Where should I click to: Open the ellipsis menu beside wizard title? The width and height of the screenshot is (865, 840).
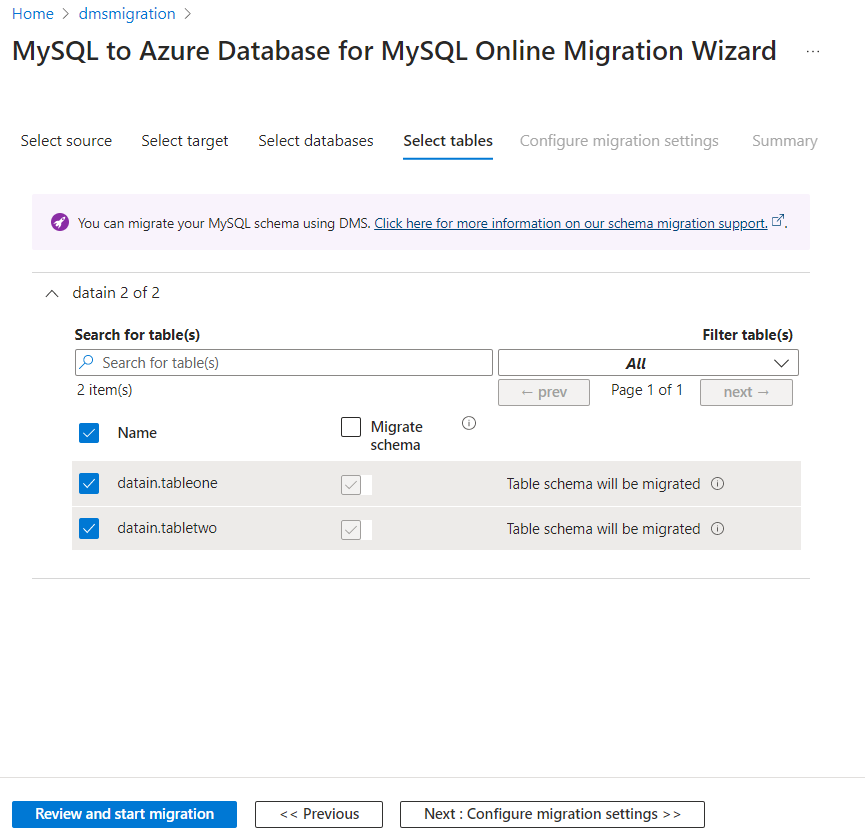pyautogui.click(x=813, y=52)
